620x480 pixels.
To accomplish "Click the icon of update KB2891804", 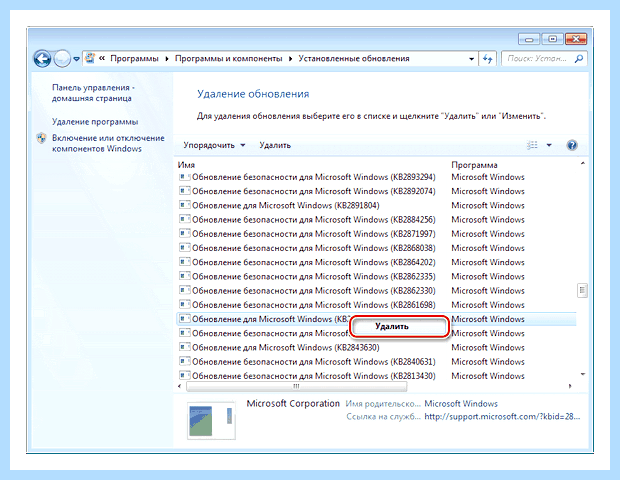I will click(x=185, y=205).
